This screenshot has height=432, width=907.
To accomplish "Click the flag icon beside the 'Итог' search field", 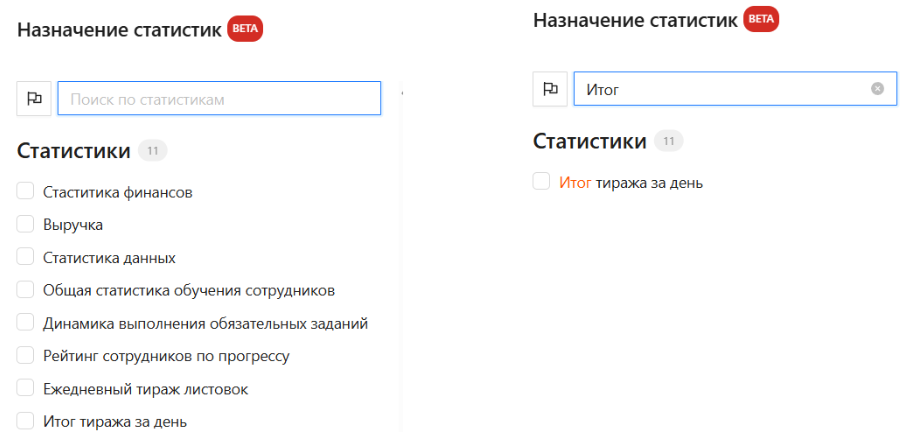I will pyautogui.click(x=550, y=89).
